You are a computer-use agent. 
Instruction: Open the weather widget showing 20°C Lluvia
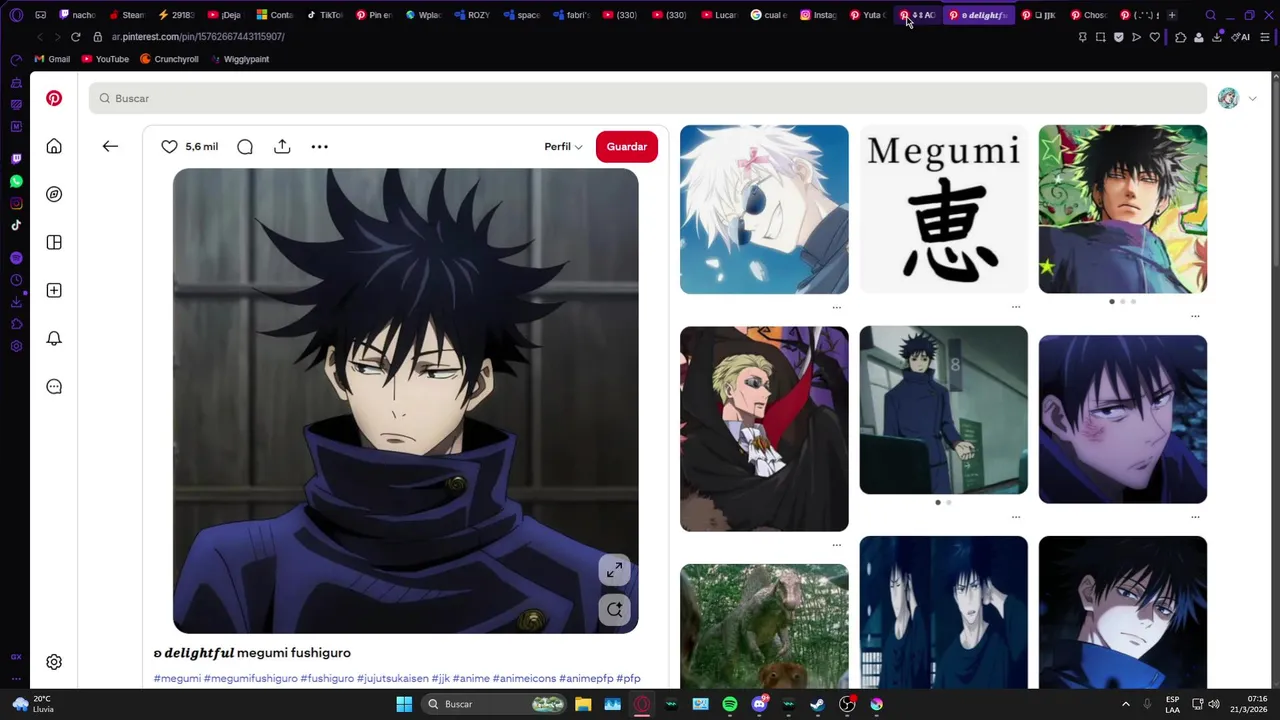tap(32, 704)
